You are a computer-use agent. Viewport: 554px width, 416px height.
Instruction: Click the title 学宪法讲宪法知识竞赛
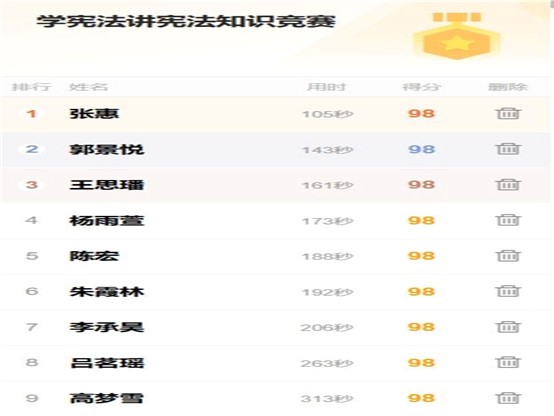(186, 21)
